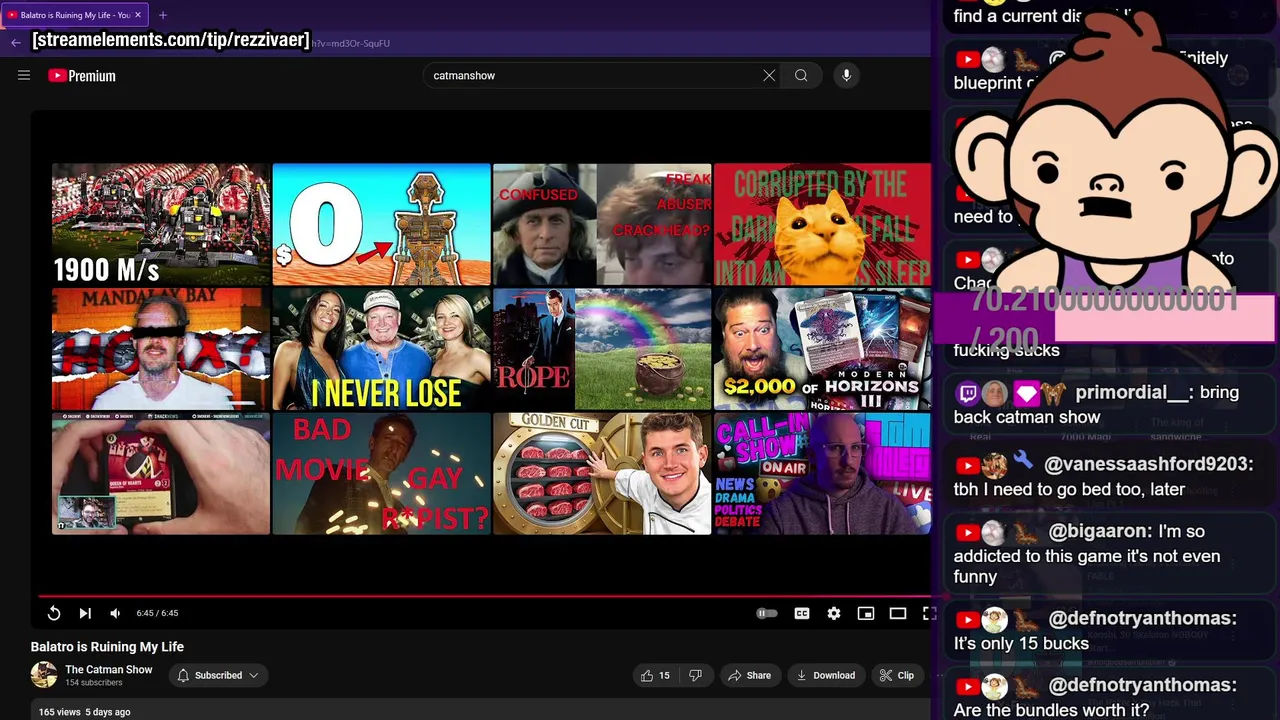Screen dimensions: 1280x720
Task: Open the $2,000 of Modern Horizons video
Action: (x=822, y=349)
